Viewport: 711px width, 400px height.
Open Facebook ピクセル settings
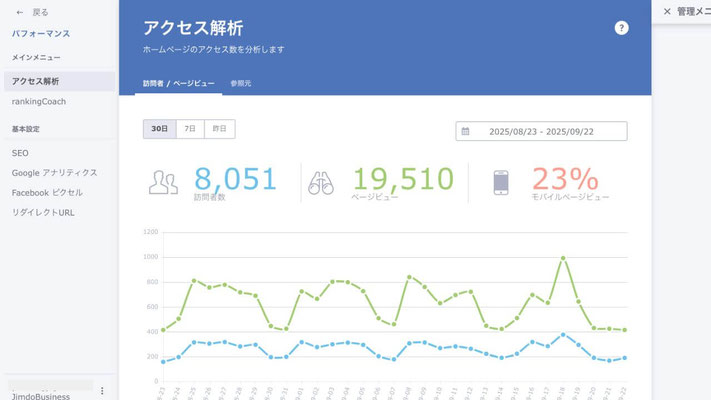(48, 192)
